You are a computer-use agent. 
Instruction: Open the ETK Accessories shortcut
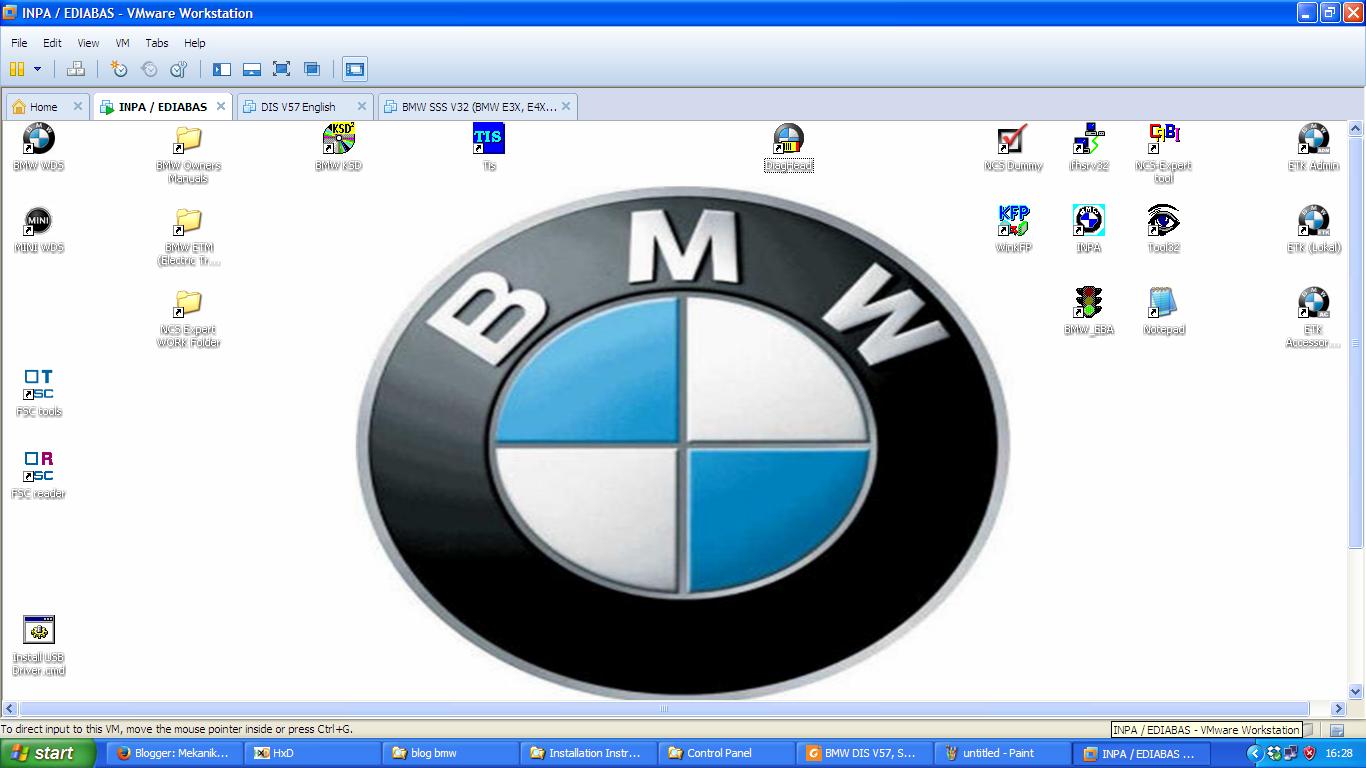[x=1313, y=318]
